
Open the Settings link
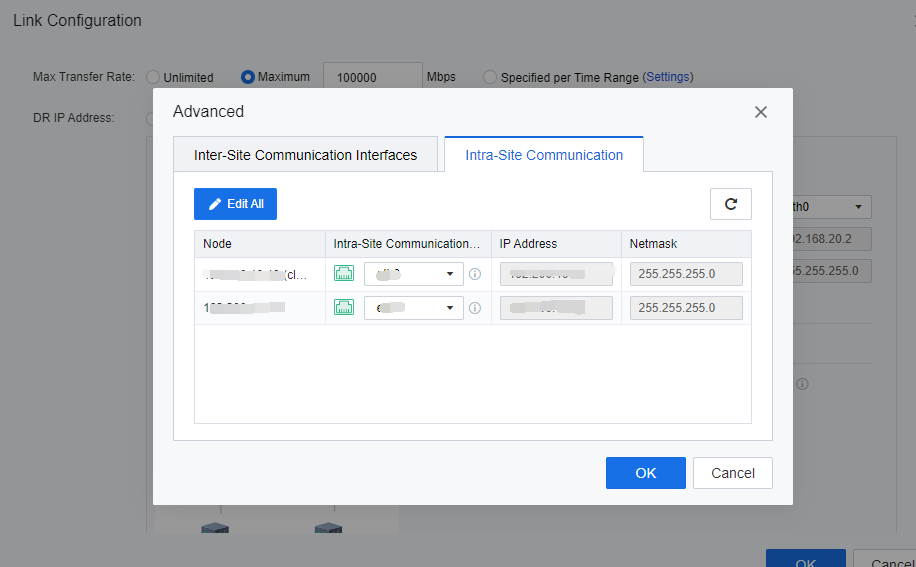pos(667,77)
